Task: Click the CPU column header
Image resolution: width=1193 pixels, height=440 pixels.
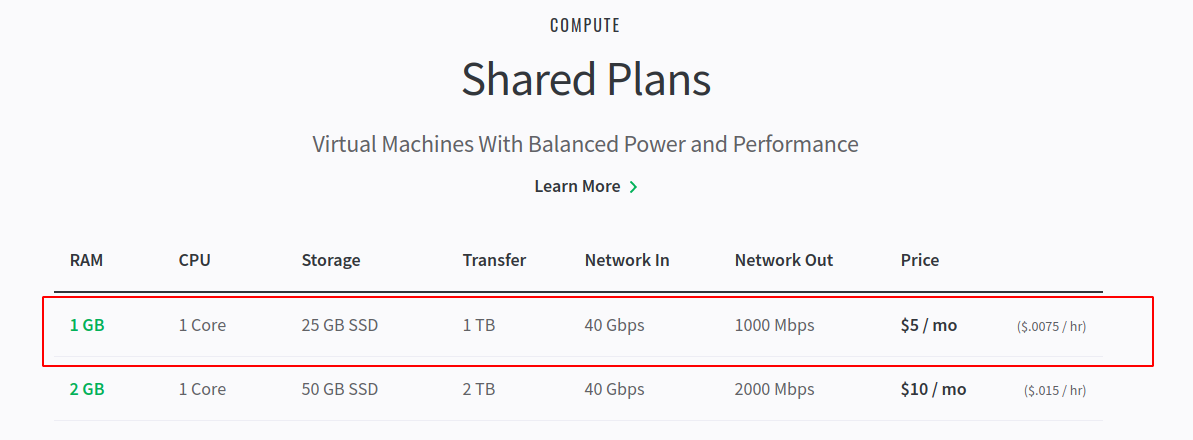Action: [x=195, y=260]
